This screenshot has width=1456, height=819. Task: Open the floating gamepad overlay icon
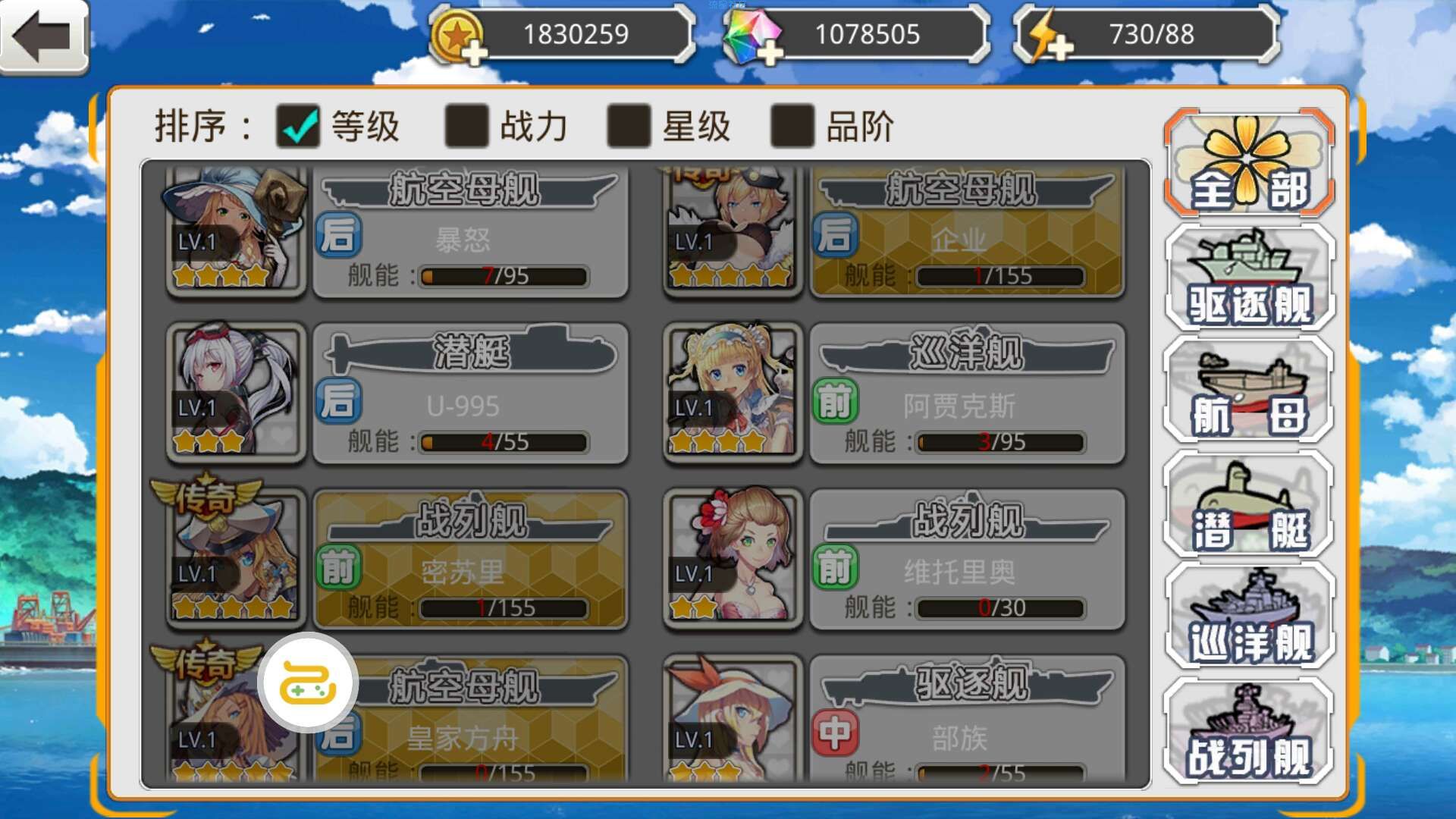tap(307, 682)
